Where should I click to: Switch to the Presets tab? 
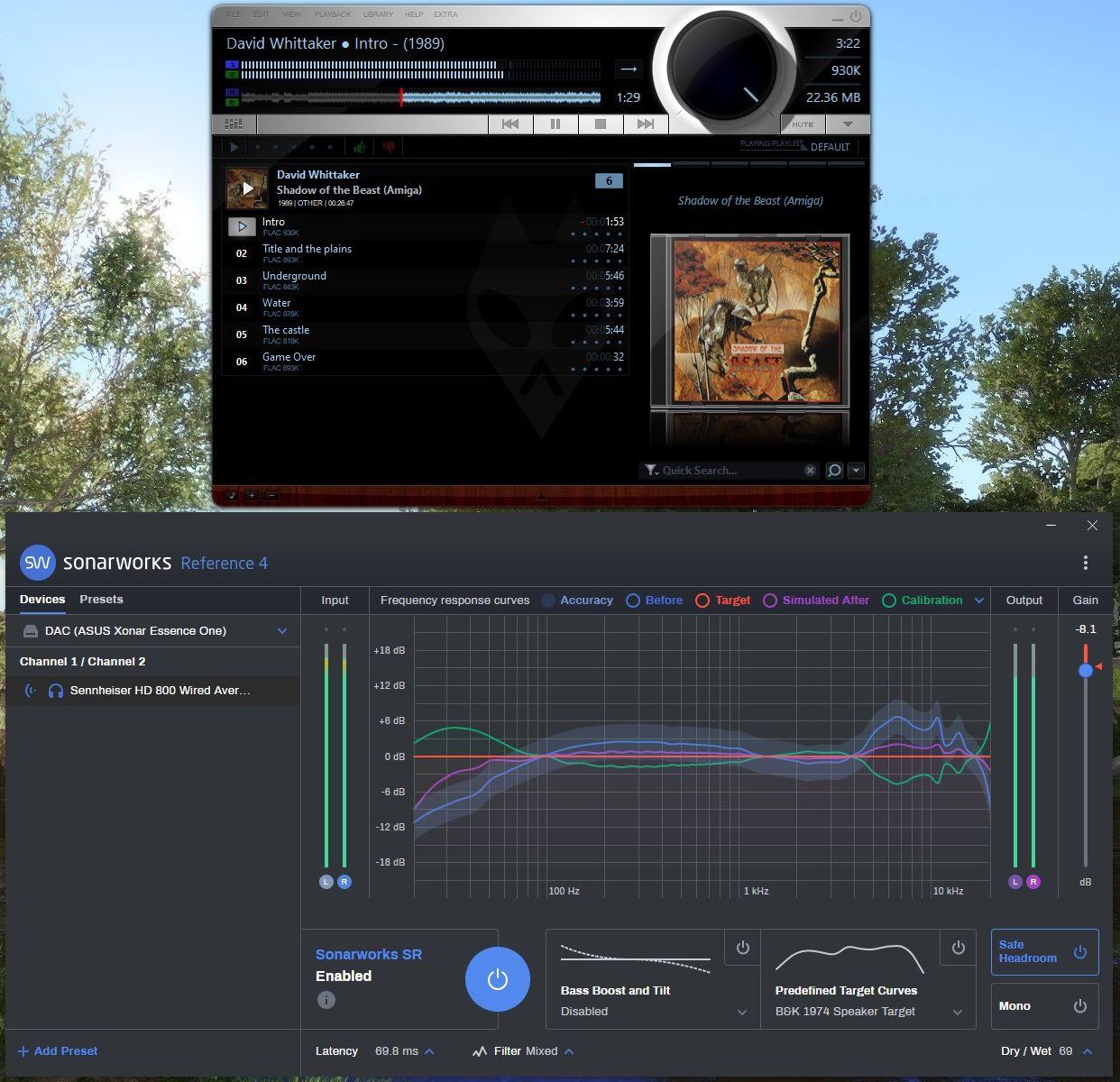pyautogui.click(x=101, y=600)
